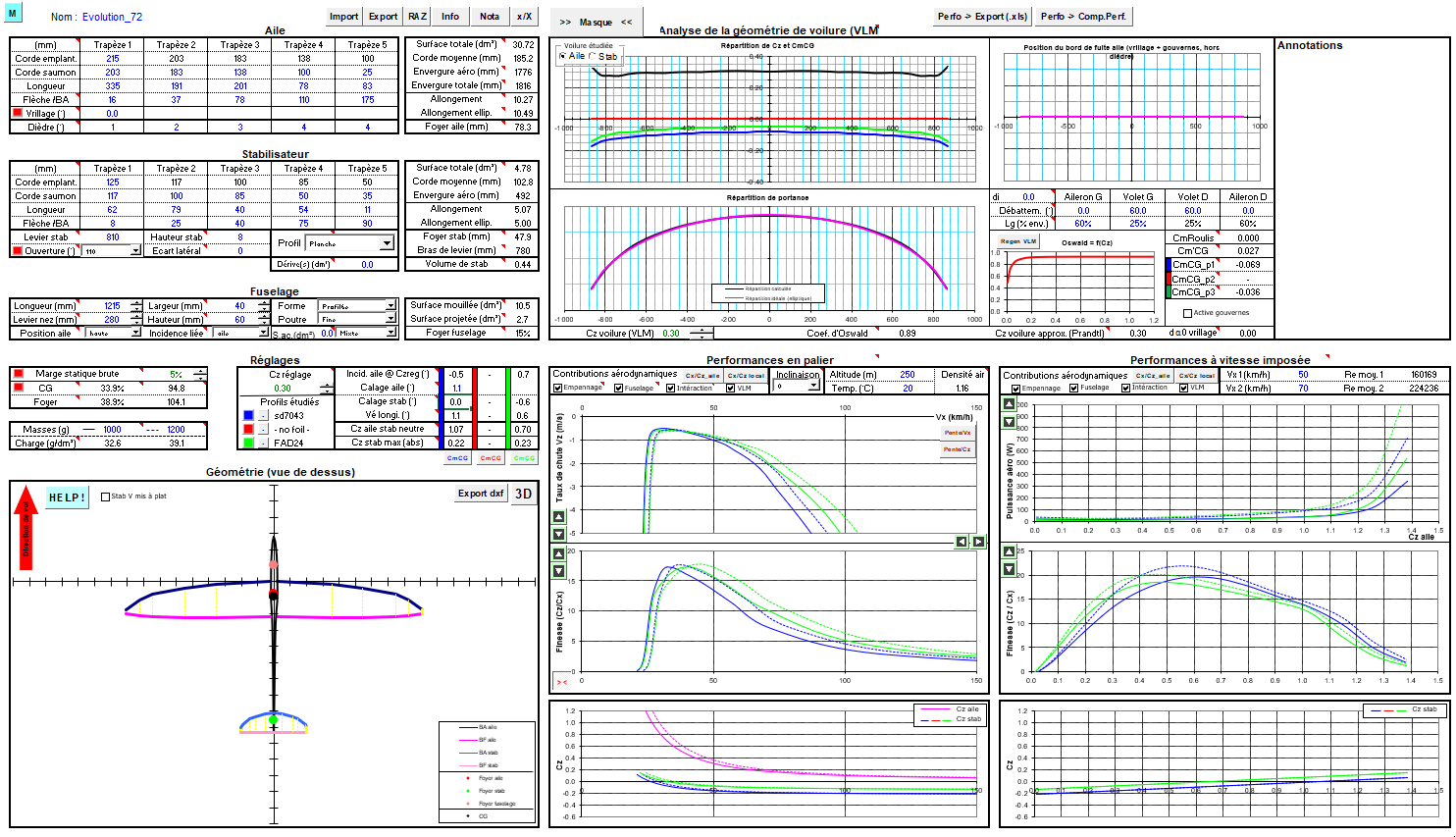Toggle VLM checkbox in Performances en palier
Screen dimensions: 1456x837
pos(731,388)
